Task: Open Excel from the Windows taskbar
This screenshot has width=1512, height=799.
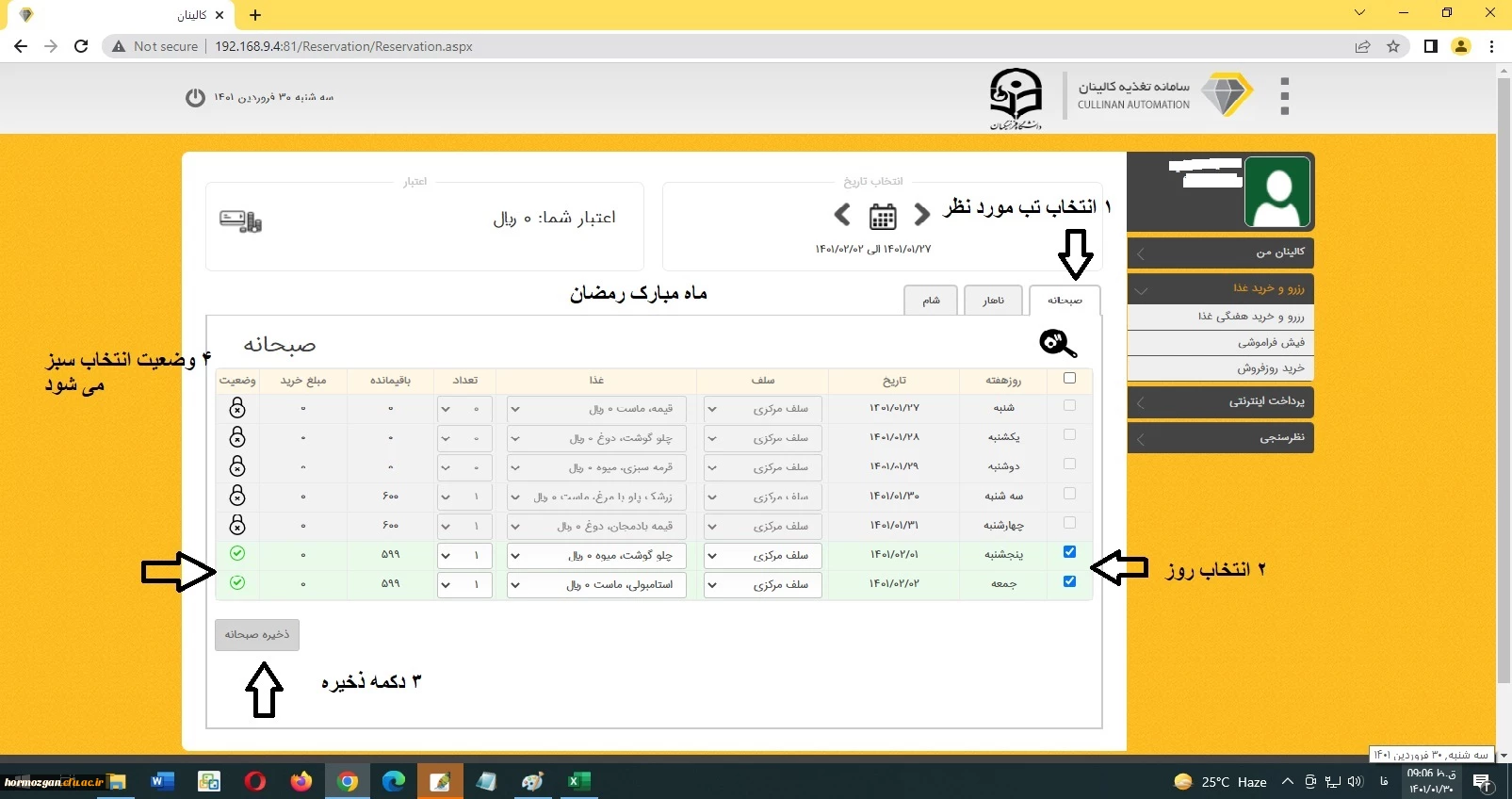Action: click(x=578, y=781)
